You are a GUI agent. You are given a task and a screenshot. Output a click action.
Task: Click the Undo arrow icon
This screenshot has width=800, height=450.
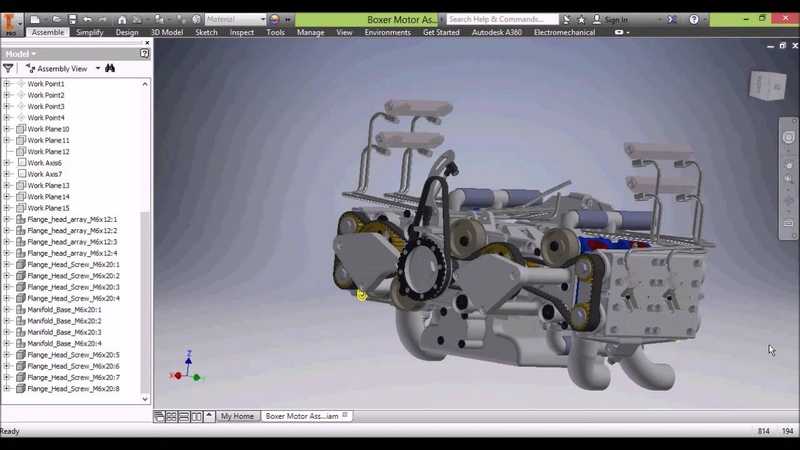pyautogui.click(x=88, y=19)
